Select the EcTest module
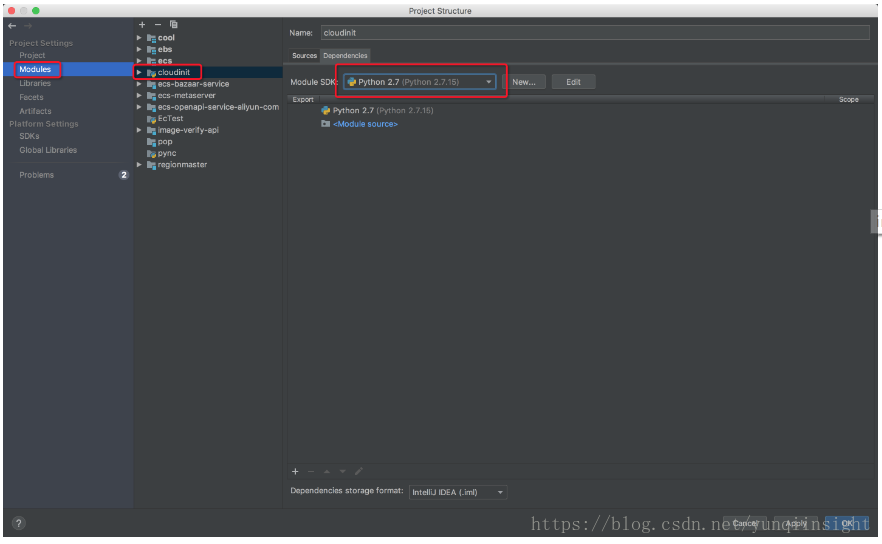The width and height of the screenshot is (882, 544). coord(170,119)
